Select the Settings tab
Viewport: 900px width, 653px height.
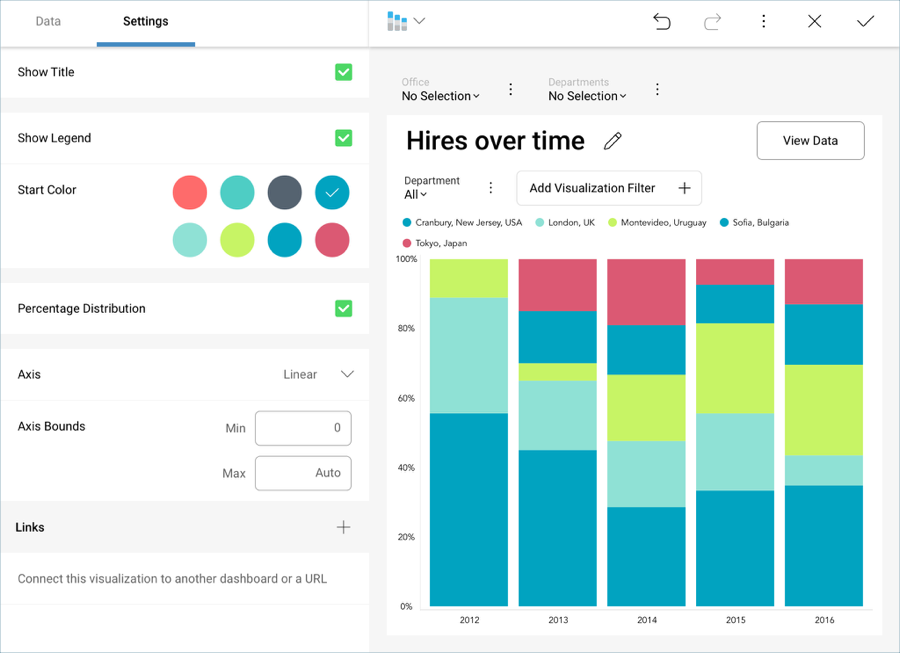146,21
